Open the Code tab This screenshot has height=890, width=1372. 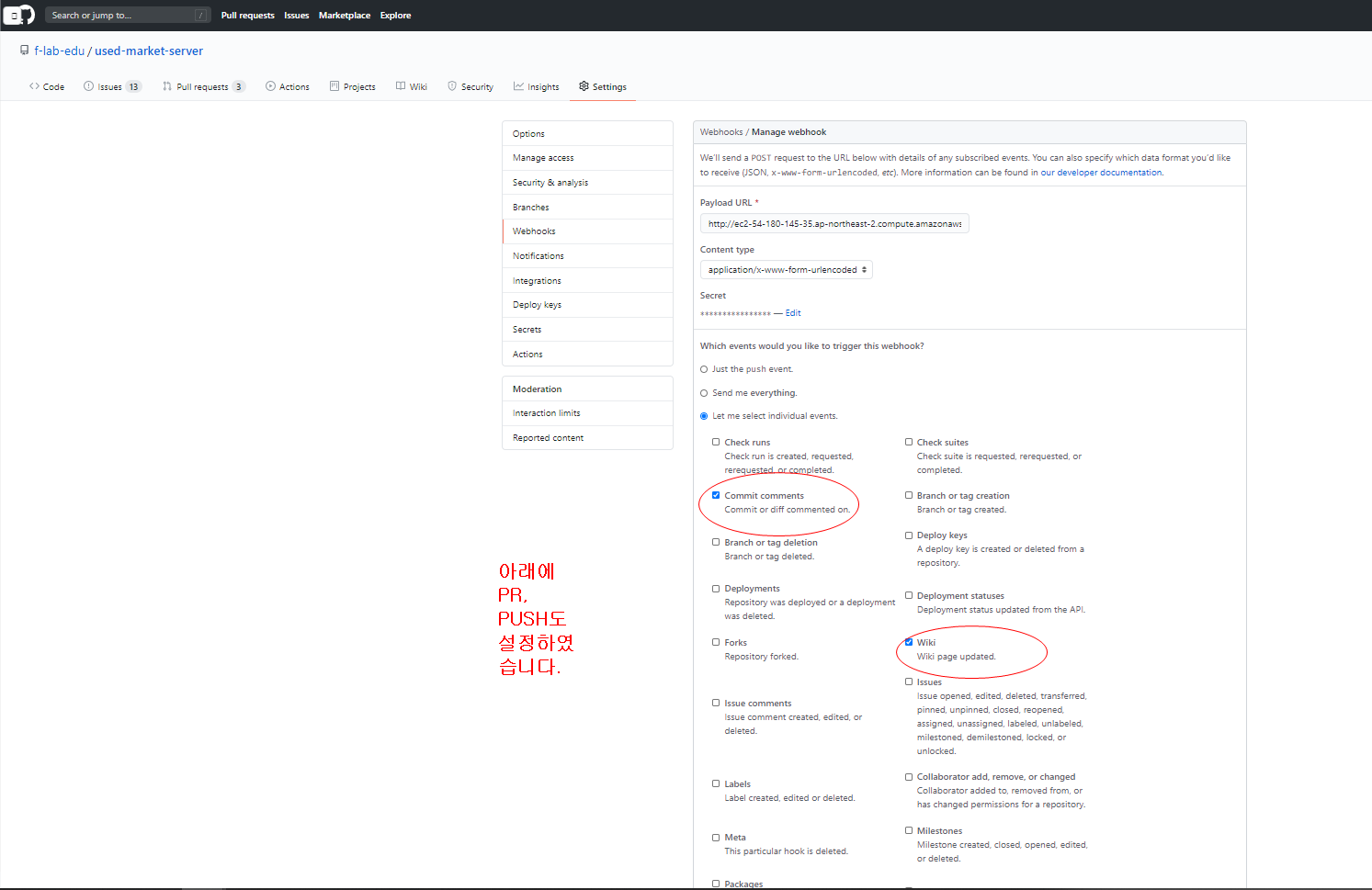[47, 86]
